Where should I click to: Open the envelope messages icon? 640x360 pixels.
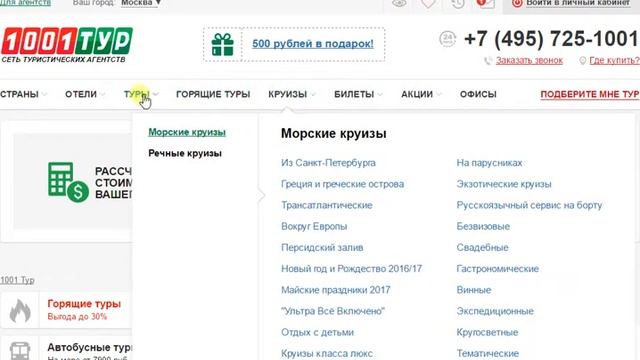click(x=486, y=3)
